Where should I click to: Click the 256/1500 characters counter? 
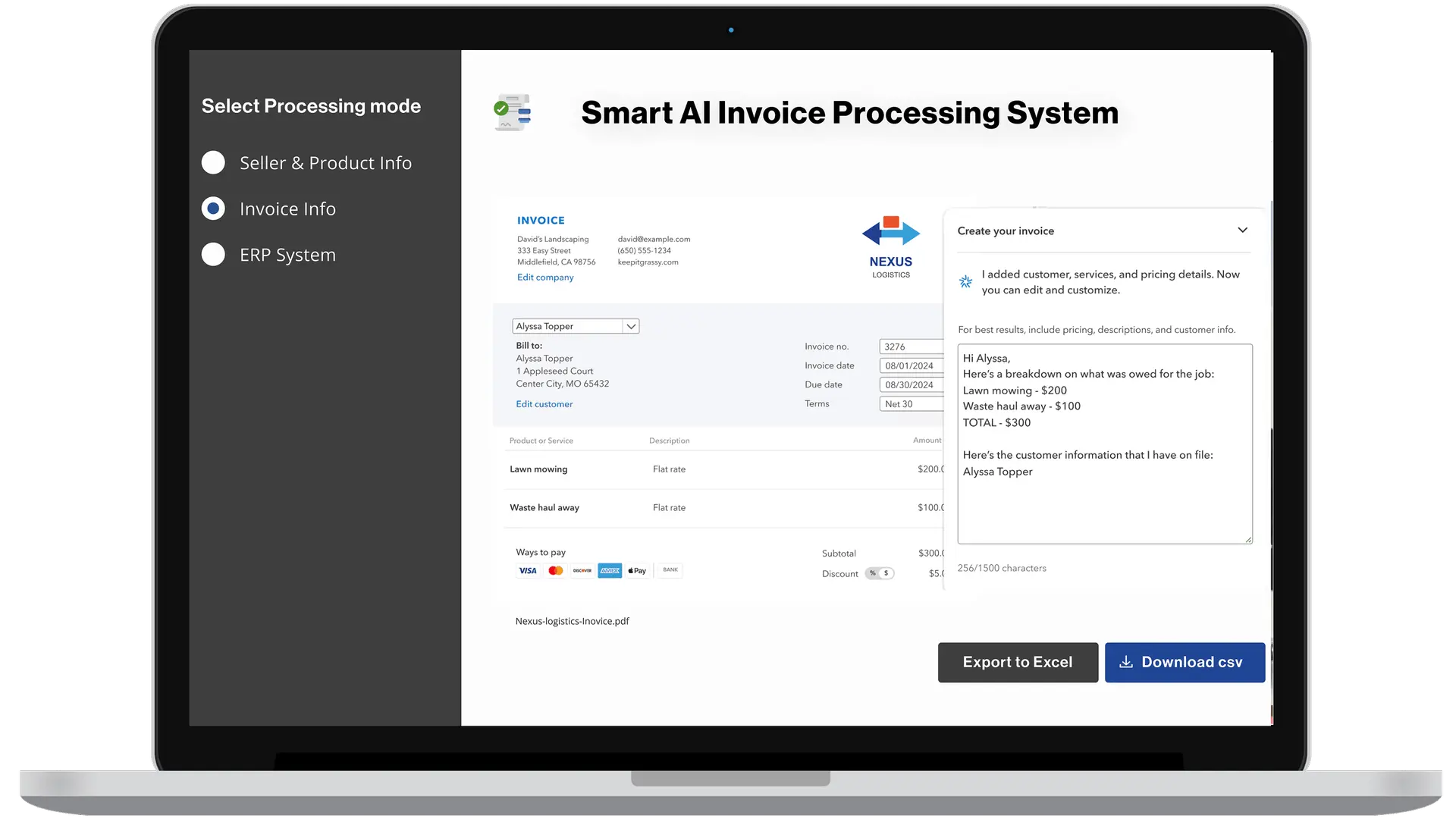click(x=1002, y=568)
